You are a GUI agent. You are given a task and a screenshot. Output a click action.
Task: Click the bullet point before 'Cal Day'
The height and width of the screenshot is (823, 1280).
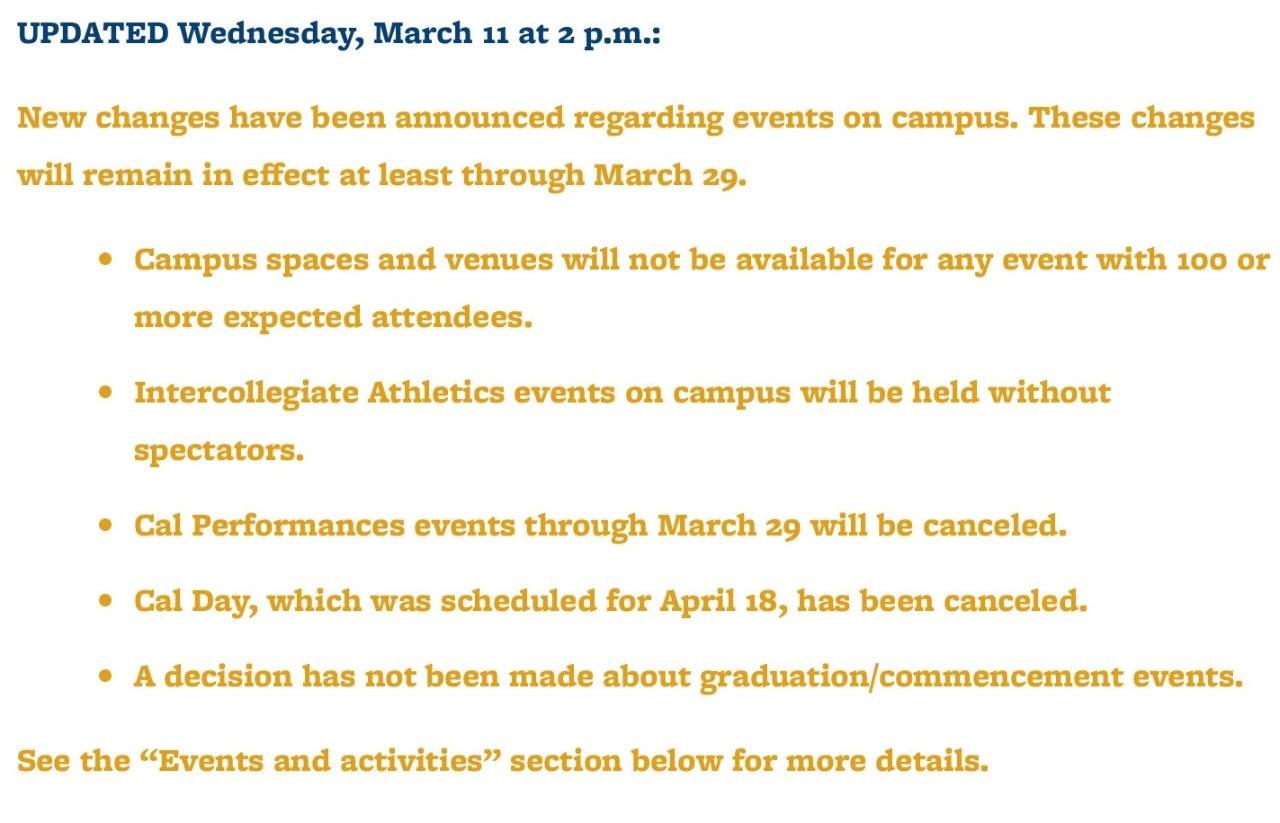pyautogui.click(x=105, y=602)
